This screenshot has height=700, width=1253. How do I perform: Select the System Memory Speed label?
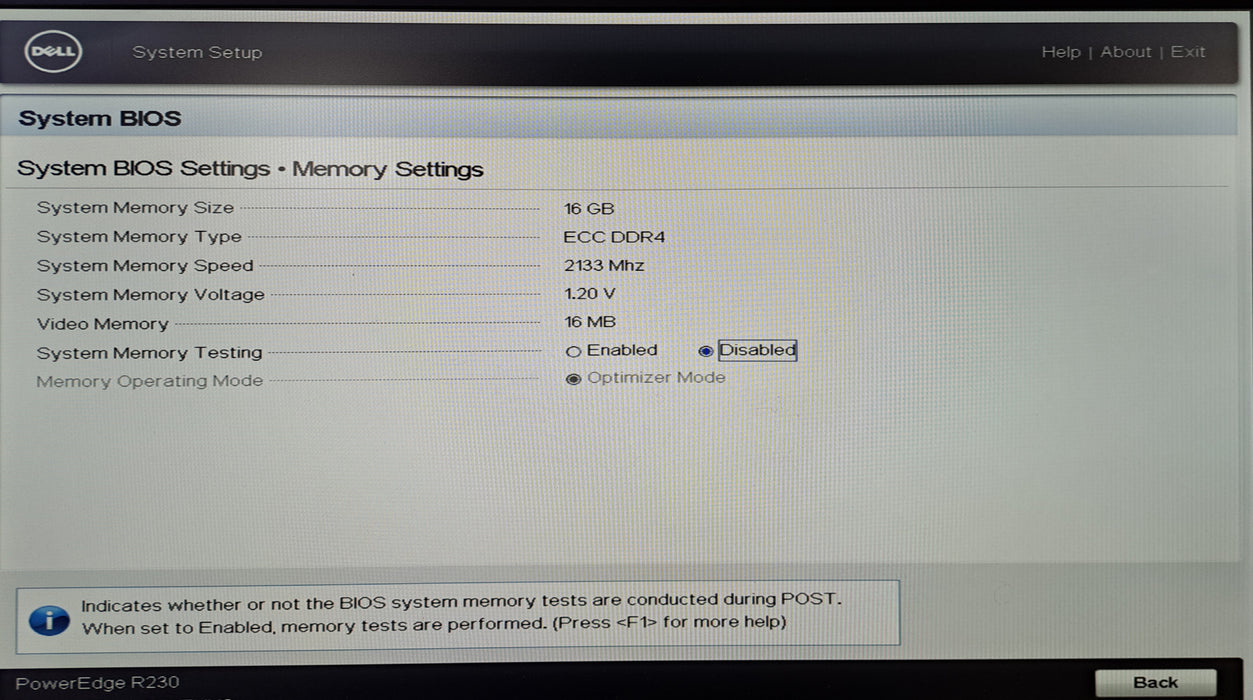click(145, 266)
